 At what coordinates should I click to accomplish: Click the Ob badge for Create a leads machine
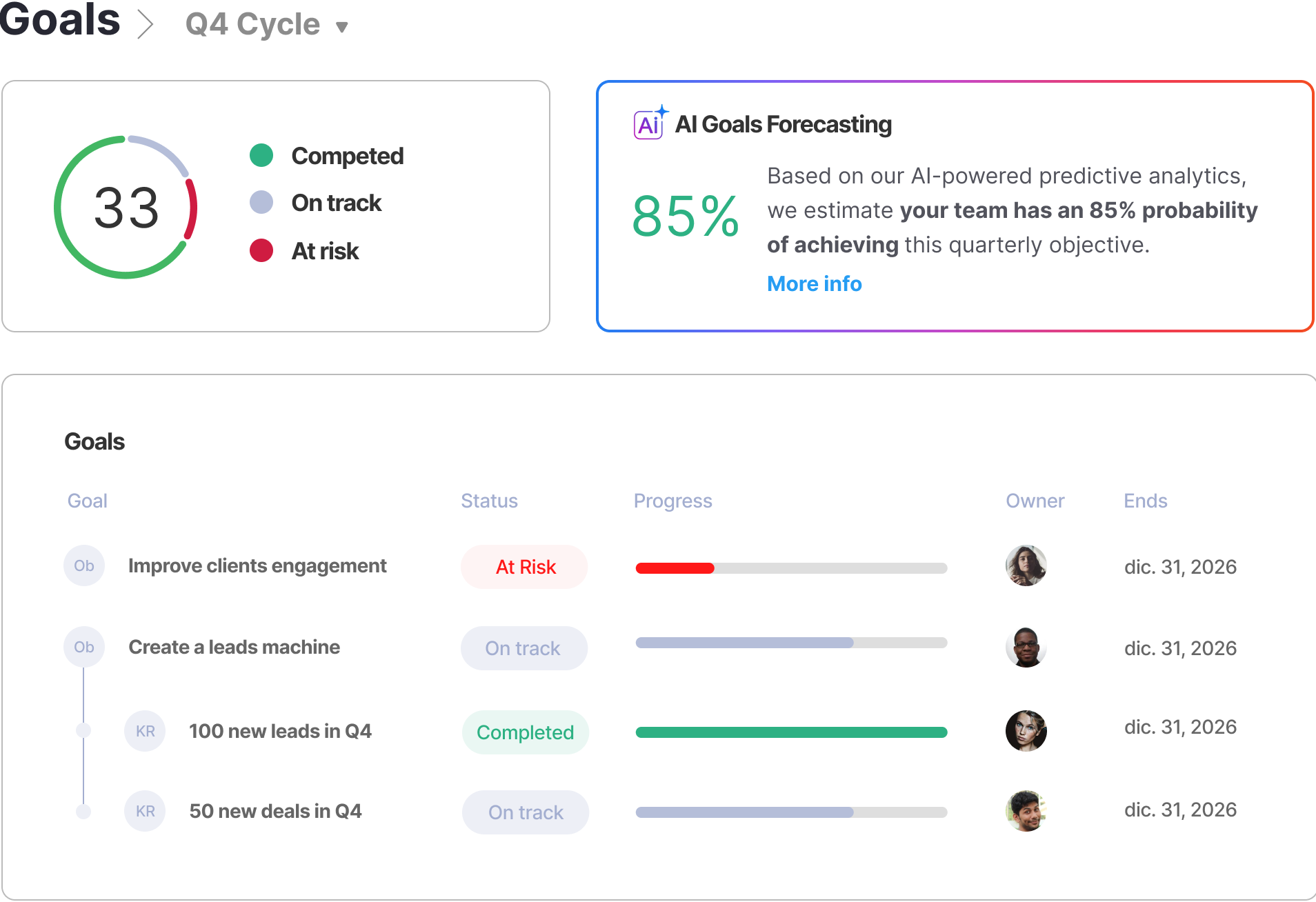(x=84, y=648)
